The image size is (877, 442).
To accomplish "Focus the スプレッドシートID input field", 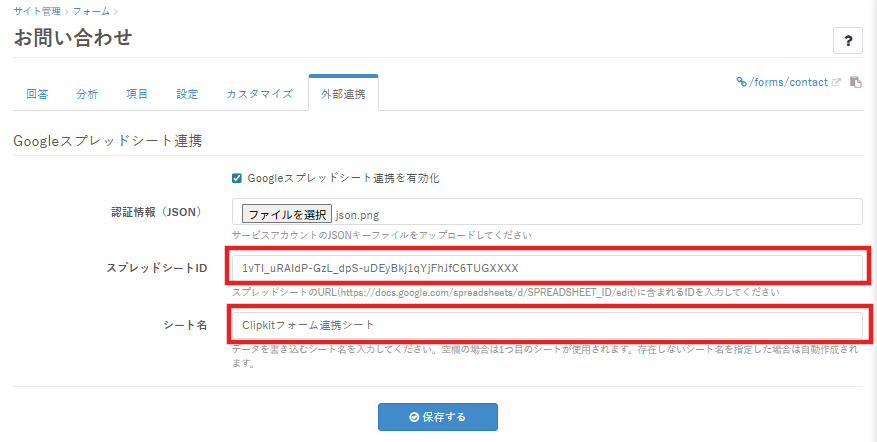I will [x=547, y=268].
